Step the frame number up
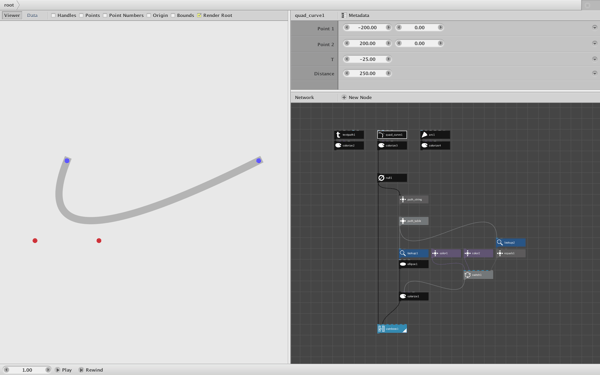 click(x=48, y=370)
